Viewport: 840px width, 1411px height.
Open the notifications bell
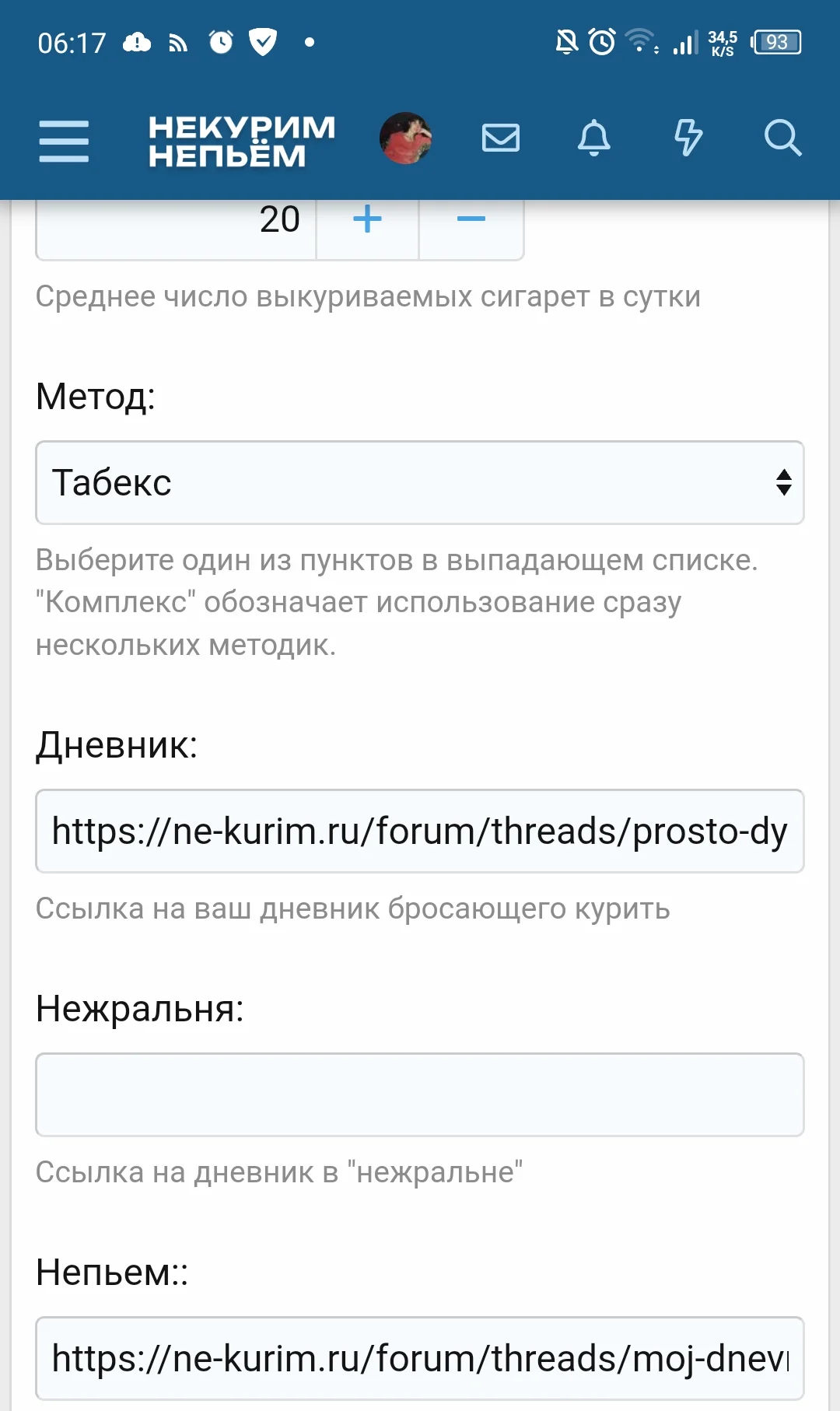click(x=594, y=138)
